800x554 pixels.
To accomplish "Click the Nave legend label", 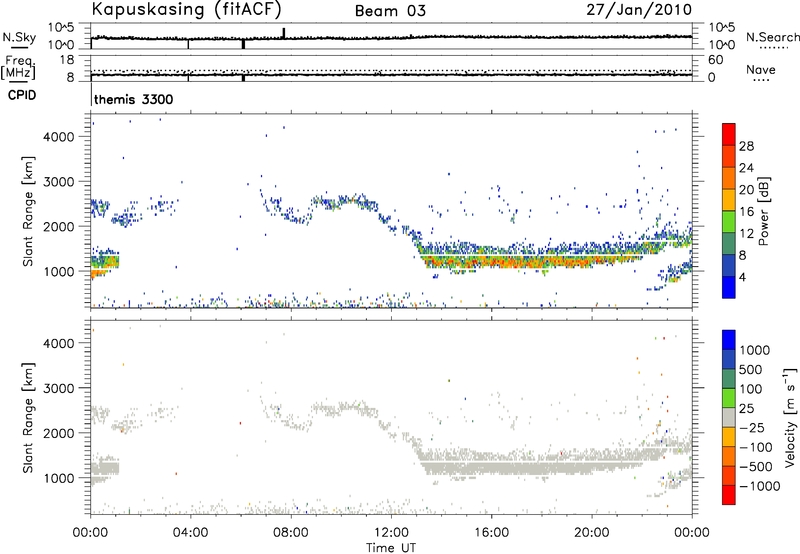I will click(x=761, y=70).
